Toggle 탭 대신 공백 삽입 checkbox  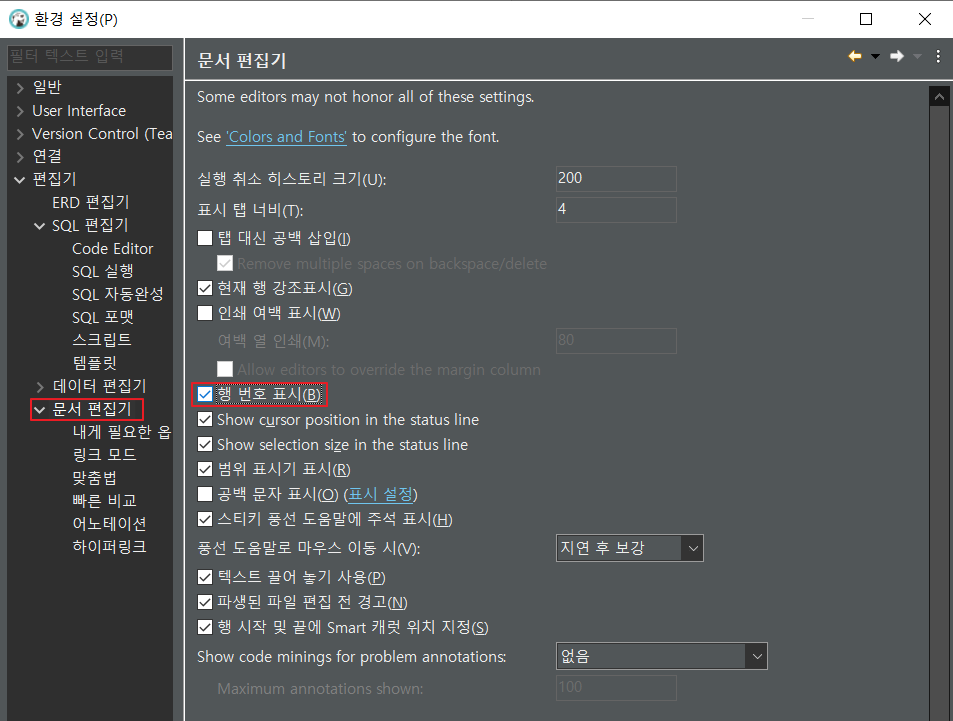tap(205, 238)
